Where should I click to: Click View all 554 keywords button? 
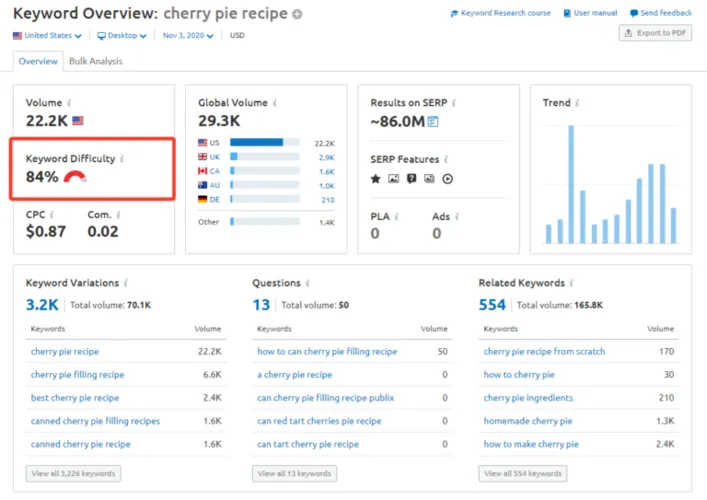(x=523, y=473)
